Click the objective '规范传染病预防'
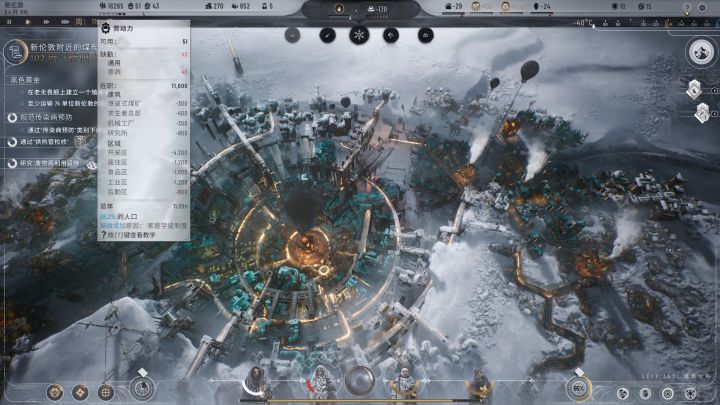The height and width of the screenshot is (405, 720). 46,118
